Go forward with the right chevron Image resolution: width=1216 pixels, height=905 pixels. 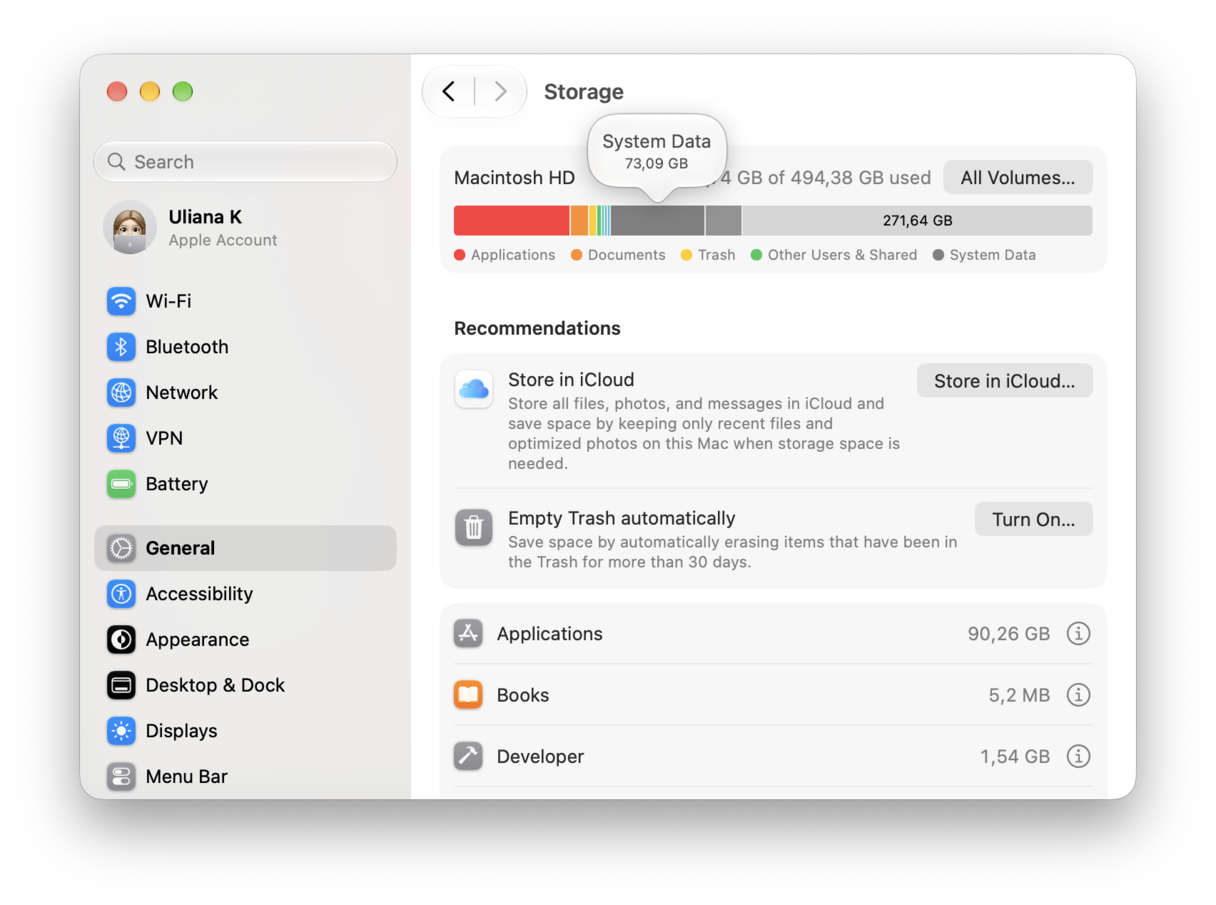[x=501, y=92]
